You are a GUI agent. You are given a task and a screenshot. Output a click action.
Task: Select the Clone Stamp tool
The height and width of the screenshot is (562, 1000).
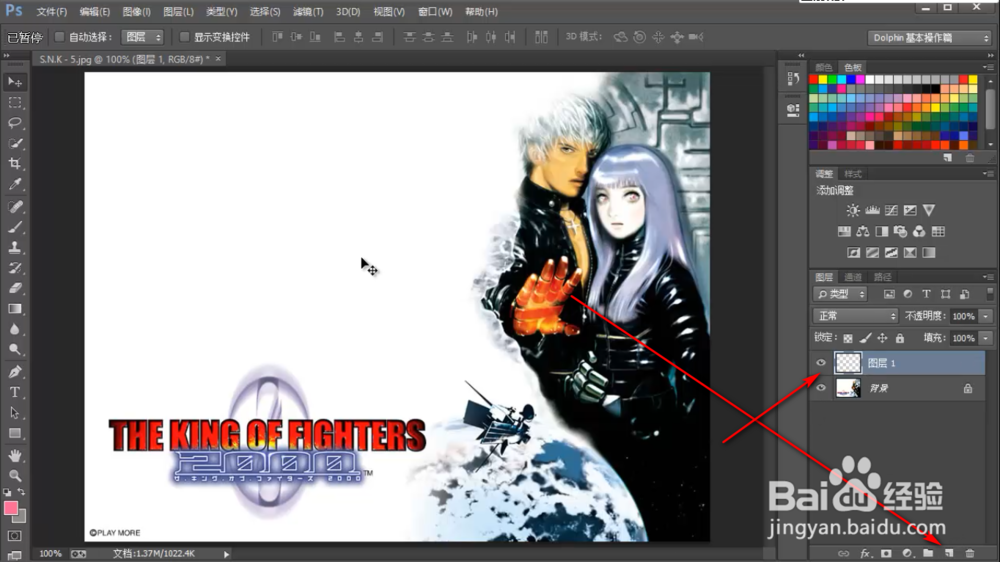[x=15, y=248]
